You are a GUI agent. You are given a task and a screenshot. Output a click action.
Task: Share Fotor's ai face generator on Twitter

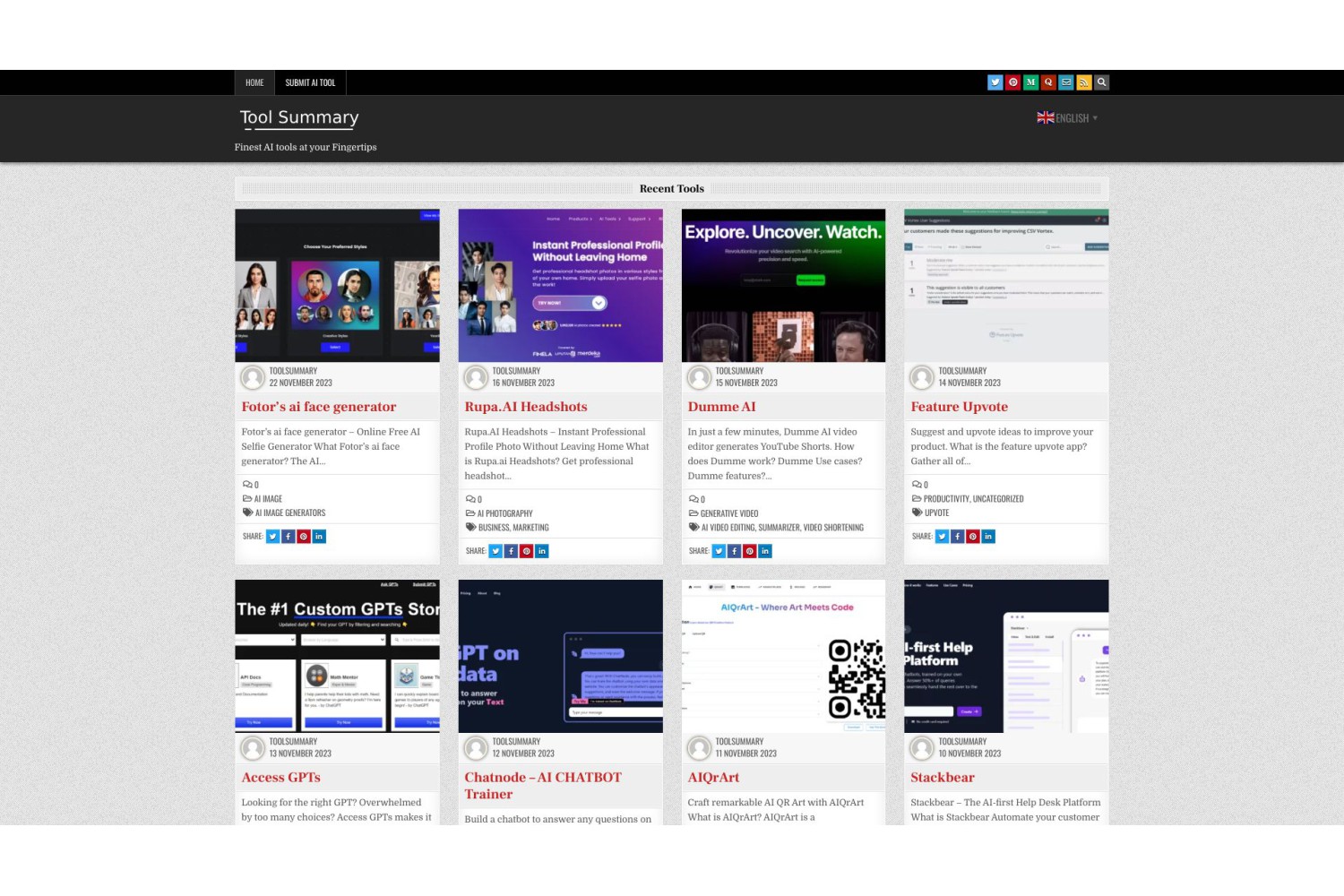[x=273, y=537]
